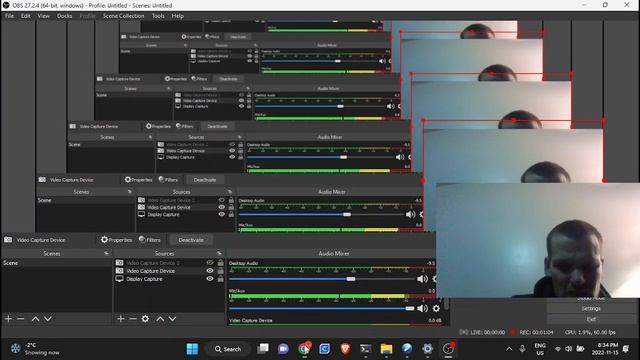Show Video Capture Device 2 source
The height and width of the screenshot is (360, 640).
coord(210,263)
